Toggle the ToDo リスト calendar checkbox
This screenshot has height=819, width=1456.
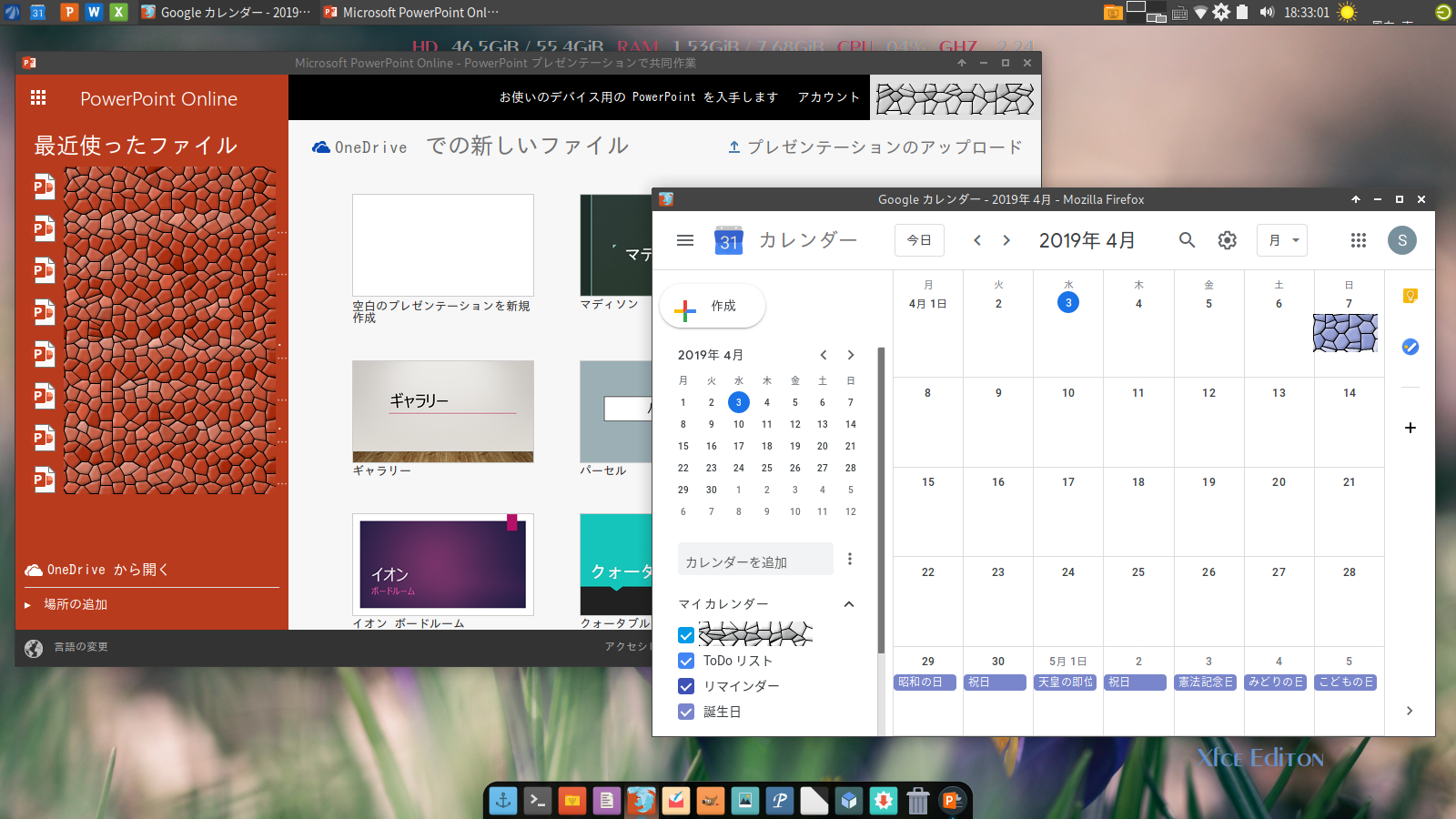[686, 661]
